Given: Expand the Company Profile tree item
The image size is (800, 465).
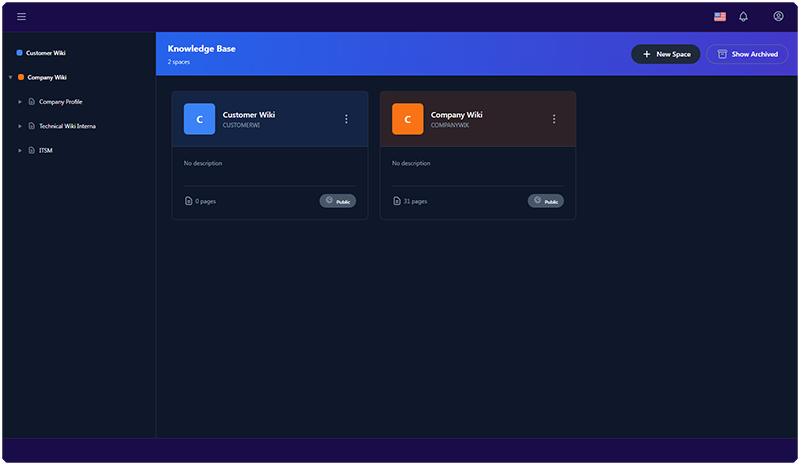Looking at the screenshot, I should tap(20, 101).
